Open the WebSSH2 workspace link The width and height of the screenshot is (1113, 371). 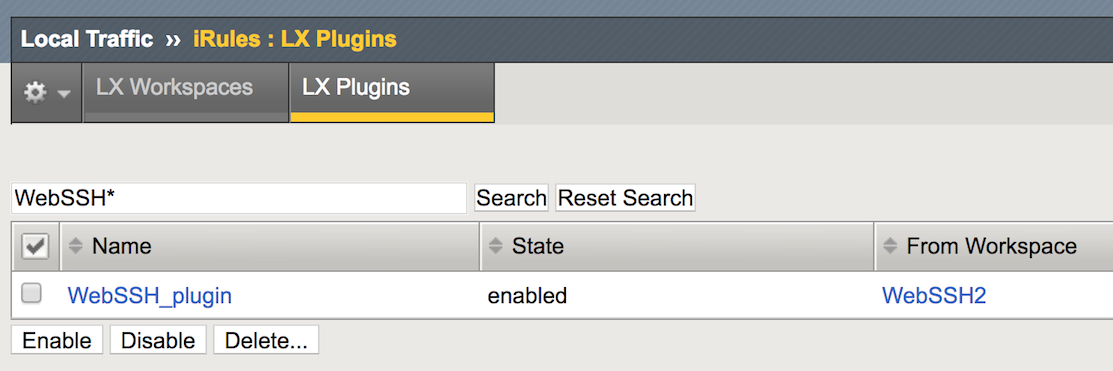click(934, 296)
